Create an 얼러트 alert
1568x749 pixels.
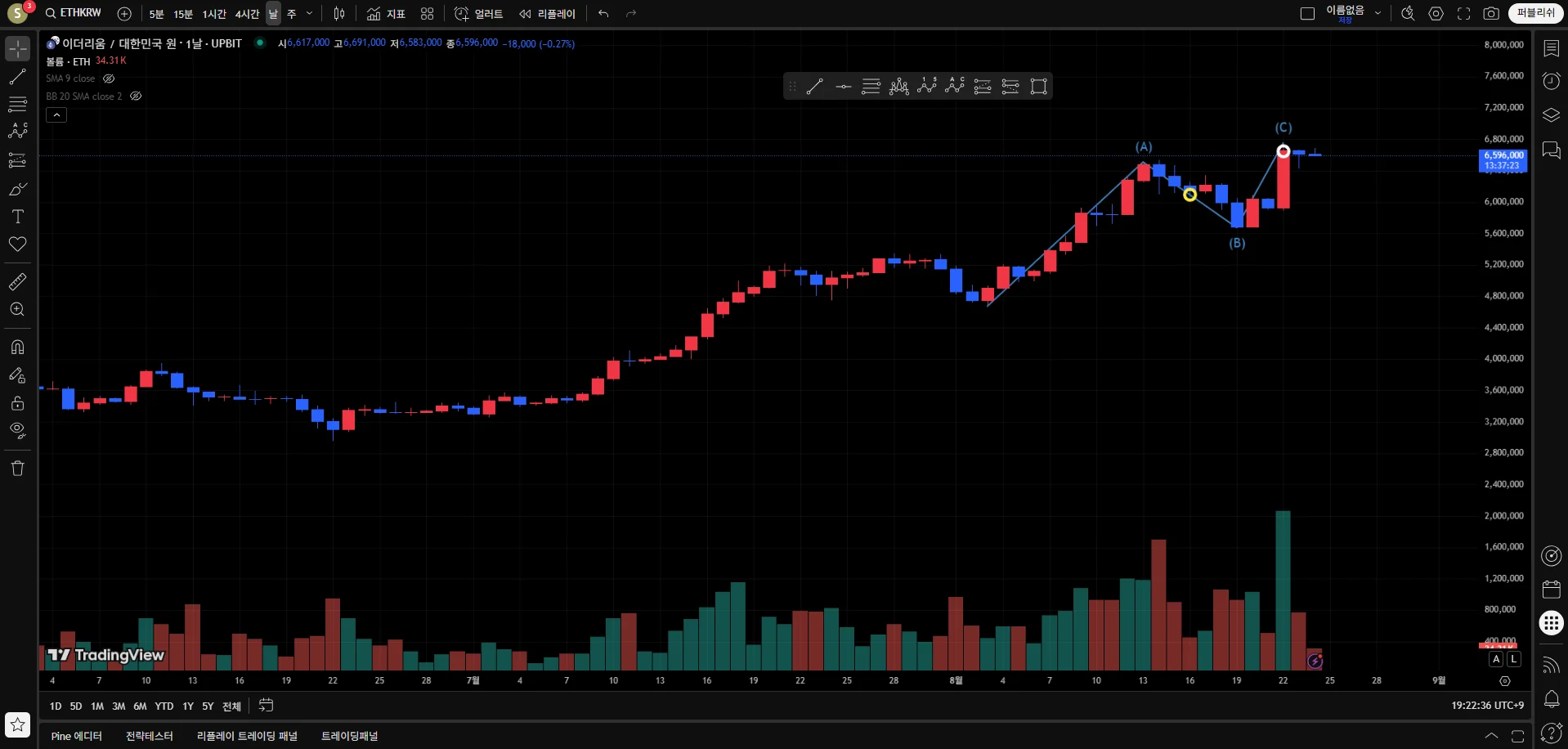click(479, 14)
